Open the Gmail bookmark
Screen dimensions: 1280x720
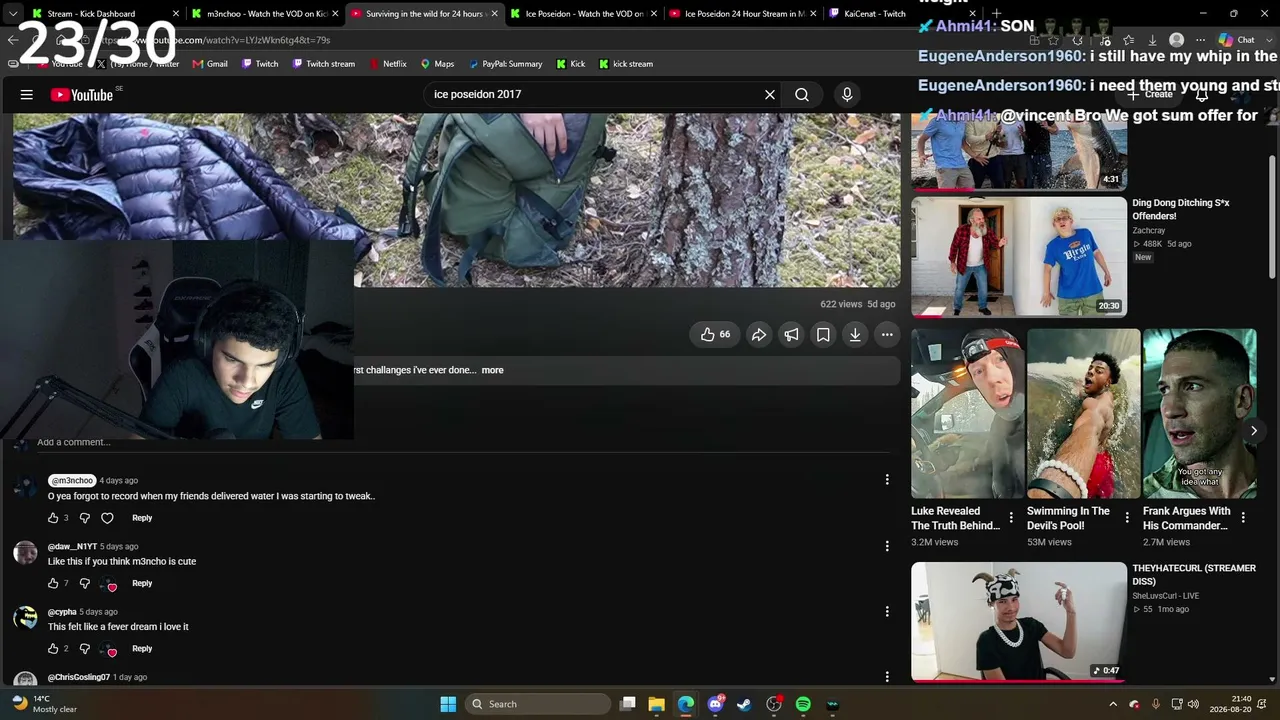pos(209,64)
